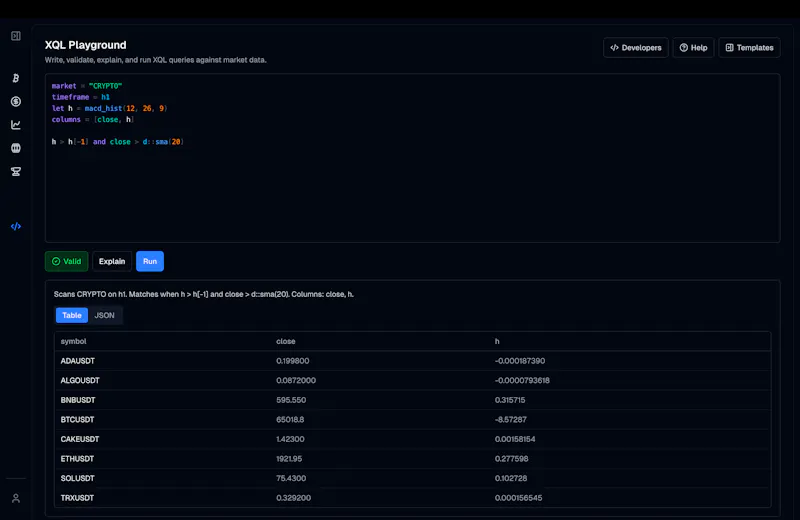Click close value 75.4300
The height and width of the screenshot is (520, 800).
coord(291,478)
